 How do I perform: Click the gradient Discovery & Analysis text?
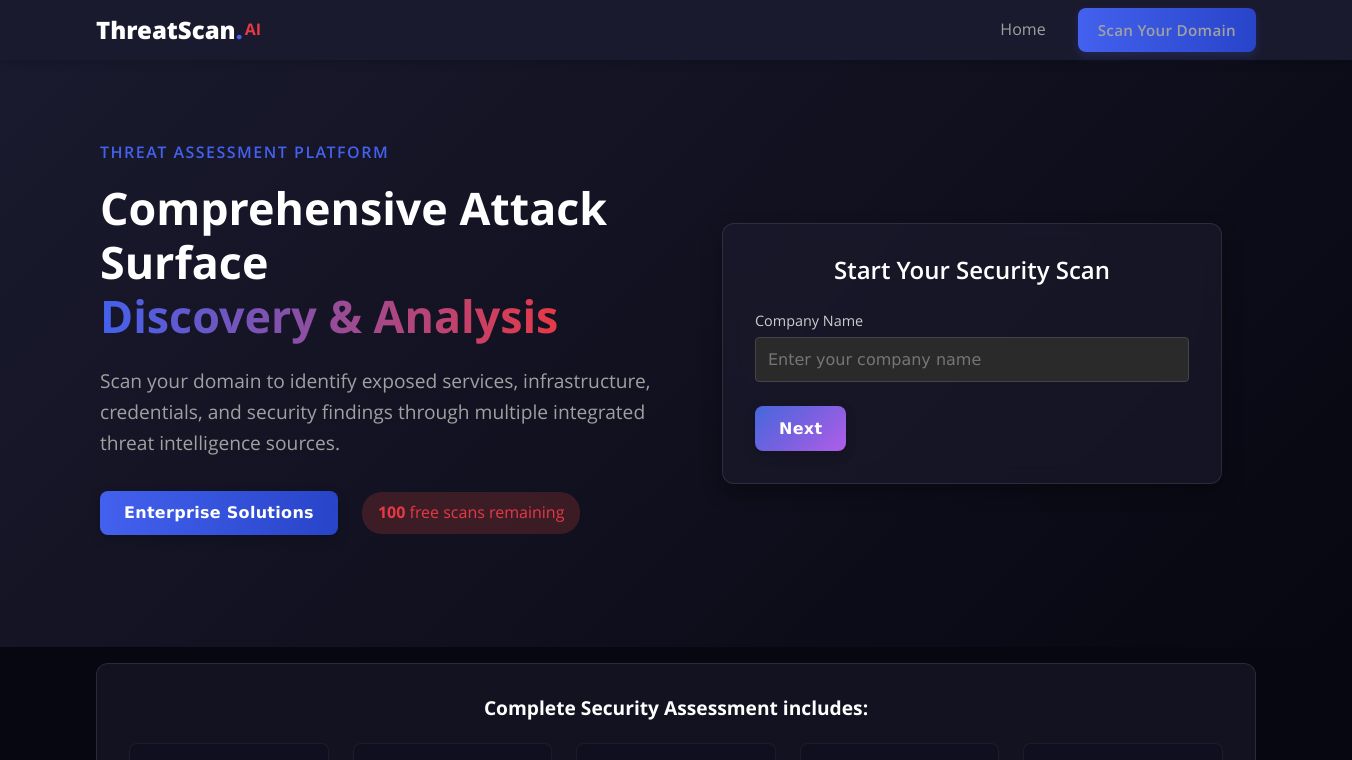coord(329,317)
